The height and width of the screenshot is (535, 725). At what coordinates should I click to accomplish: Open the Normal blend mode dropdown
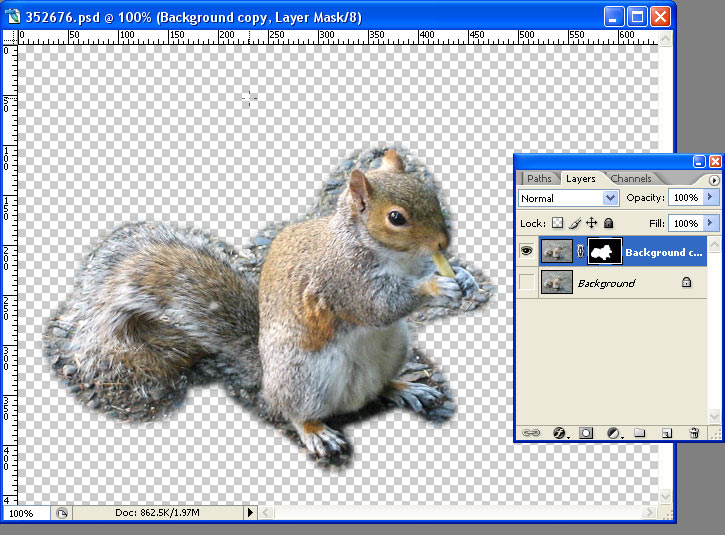tap(569, 198)
